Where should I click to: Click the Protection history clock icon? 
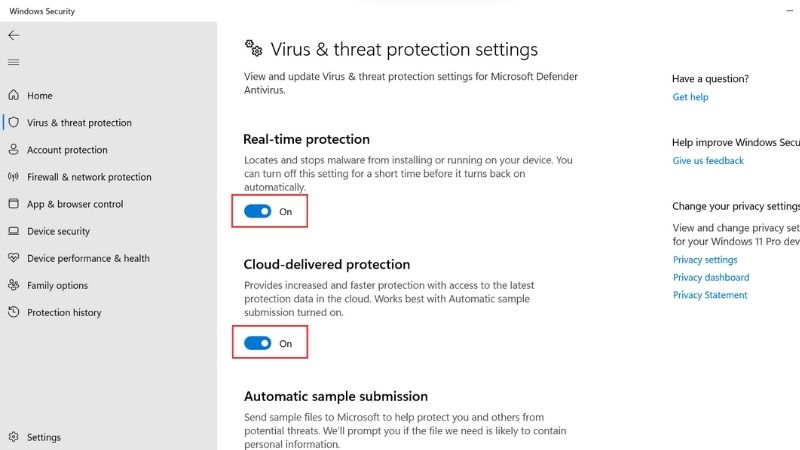pyautogui.click(x=14, y=312)
